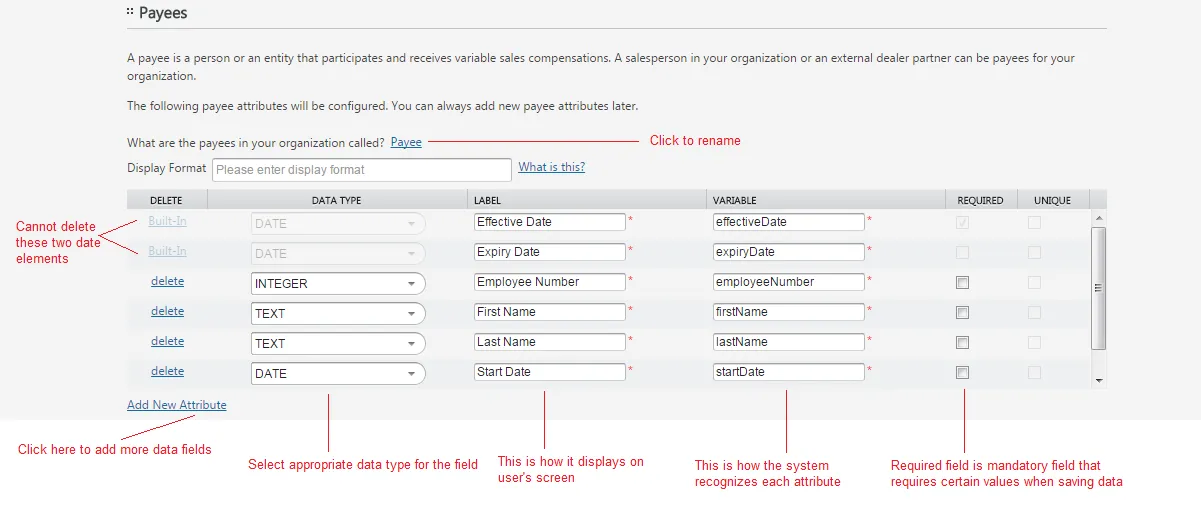The height and width of the screenshot is (510, 1201).
Task: Click Unique checkbox for Start Date
Action: pos(1034,373)
